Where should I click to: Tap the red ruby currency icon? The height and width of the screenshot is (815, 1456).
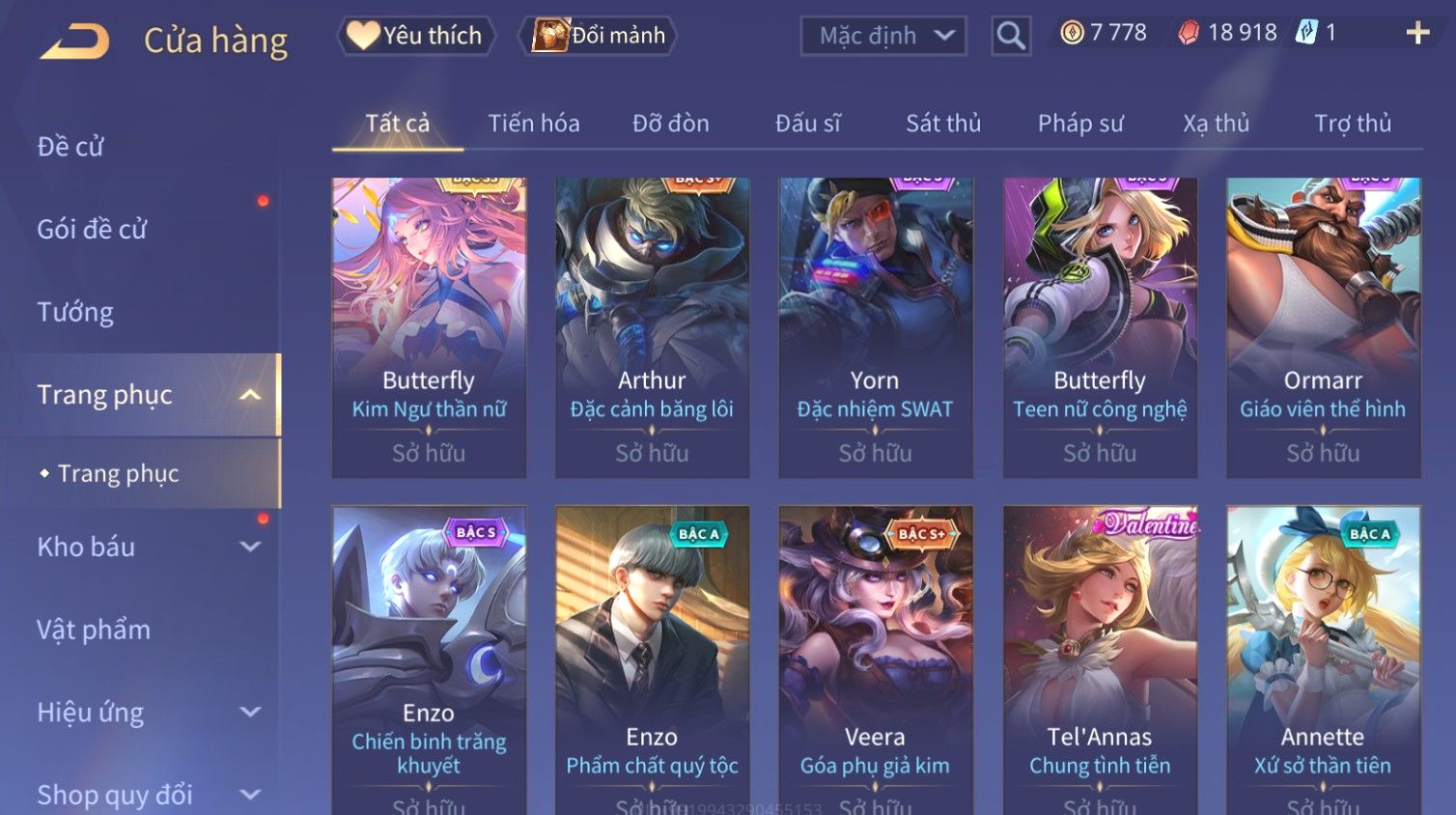pyautogui.click(x=1189, y=33)
